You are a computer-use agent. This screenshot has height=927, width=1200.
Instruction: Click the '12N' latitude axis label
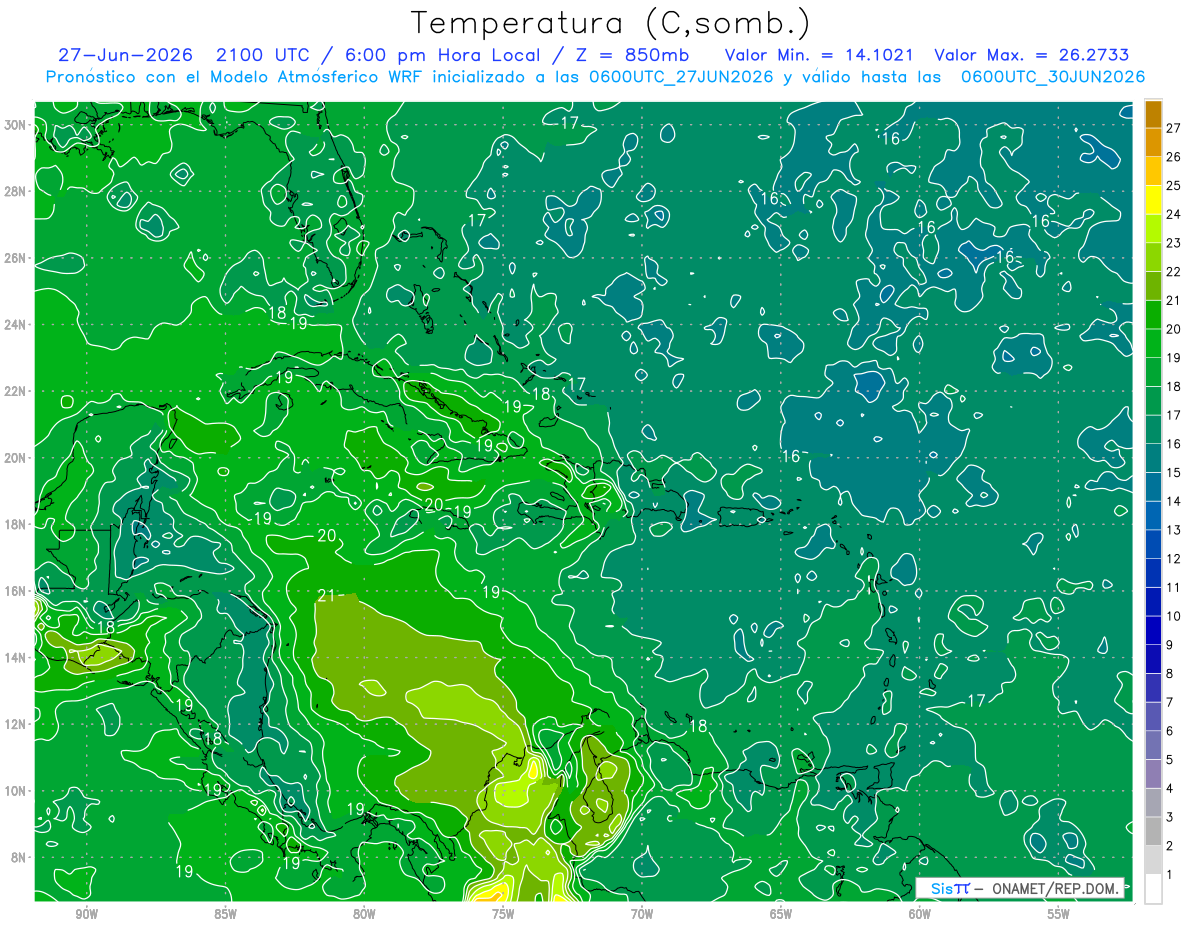coord(15,724)
